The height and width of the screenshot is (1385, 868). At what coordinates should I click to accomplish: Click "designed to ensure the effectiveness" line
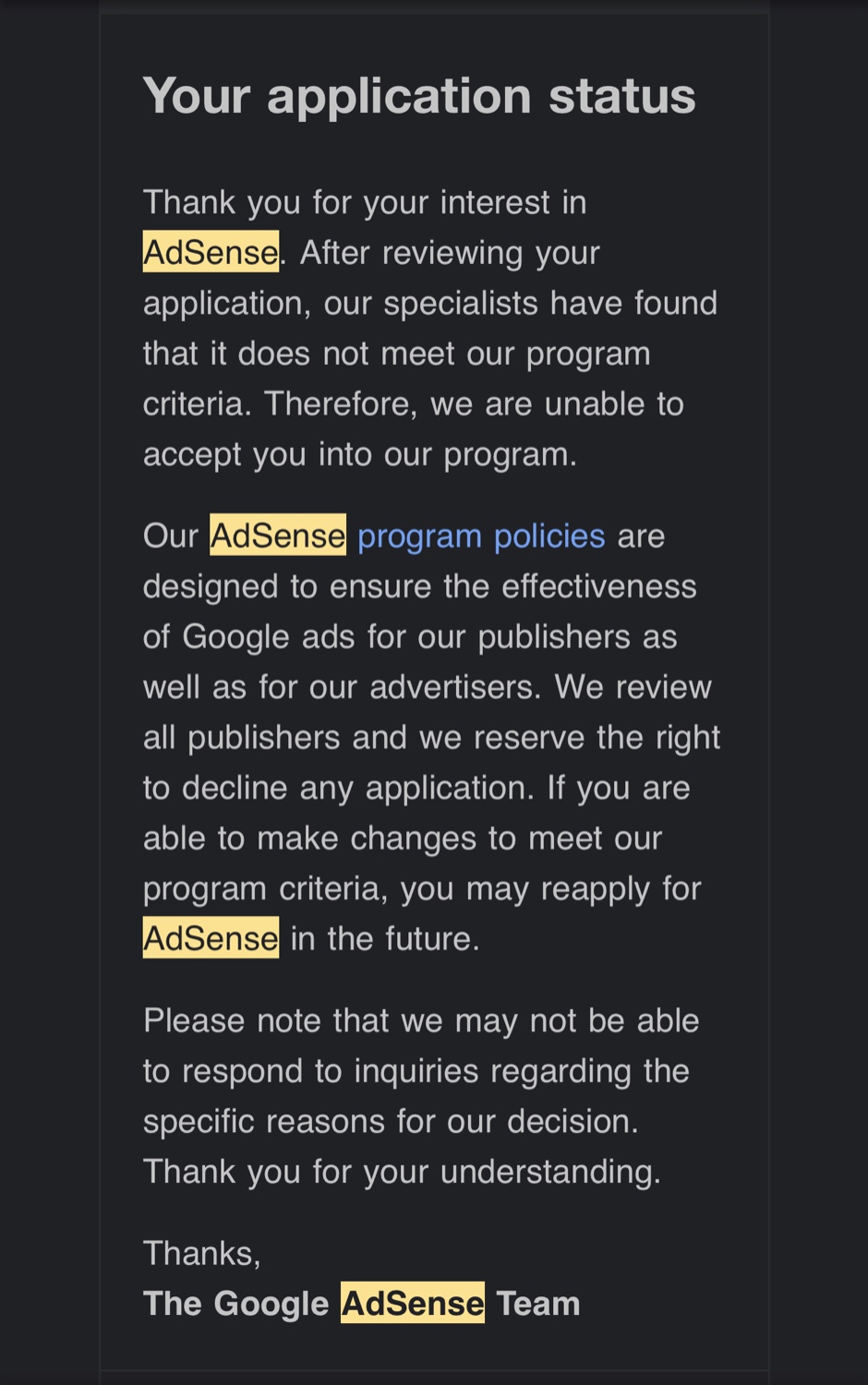420,586
